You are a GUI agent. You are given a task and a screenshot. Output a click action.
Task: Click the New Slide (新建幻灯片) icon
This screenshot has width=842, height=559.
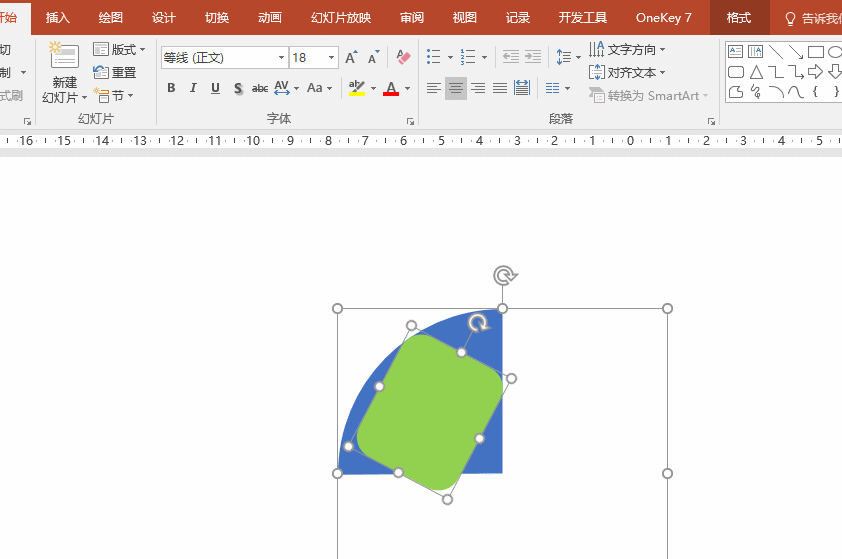pos(64,58)
